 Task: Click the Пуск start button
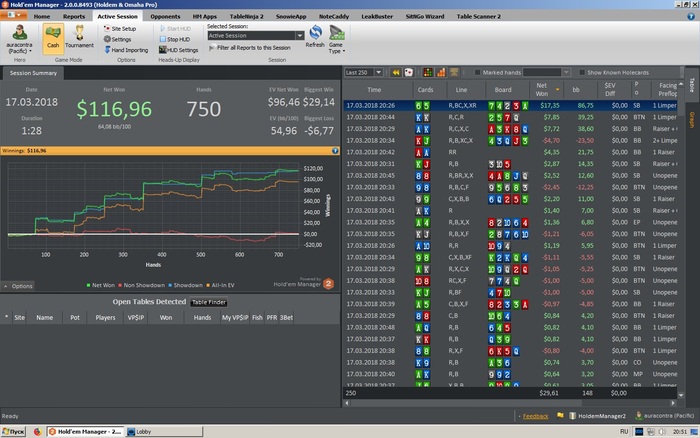pyautogui.click(x=13, y=432)
